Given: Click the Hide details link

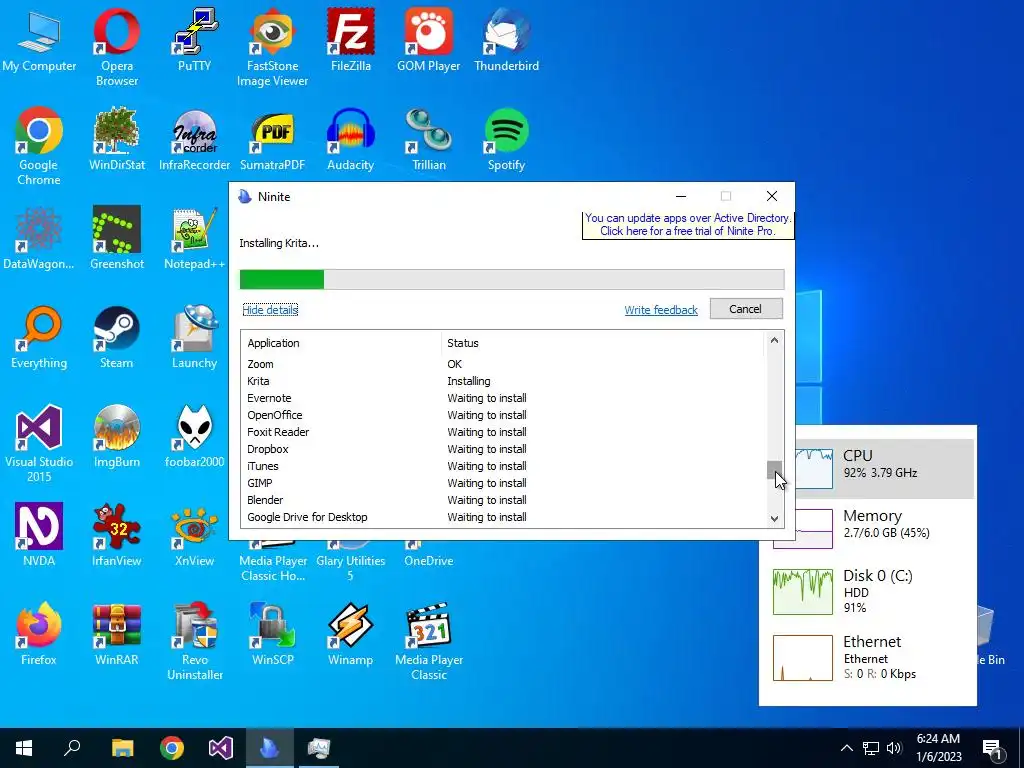Looking at the screenshot, I should [270, 310].
